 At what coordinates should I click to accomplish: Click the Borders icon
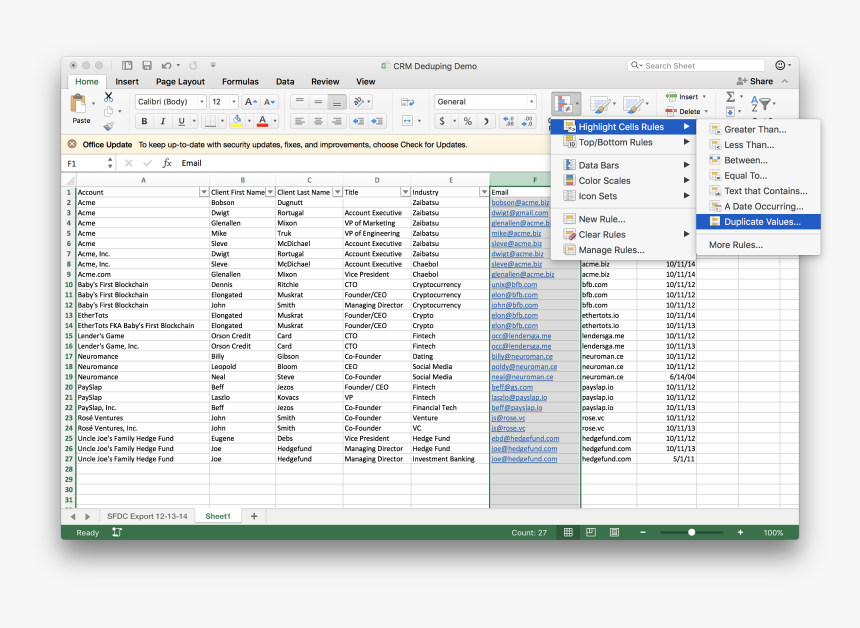pyautogui.click(x=211, y=121)
